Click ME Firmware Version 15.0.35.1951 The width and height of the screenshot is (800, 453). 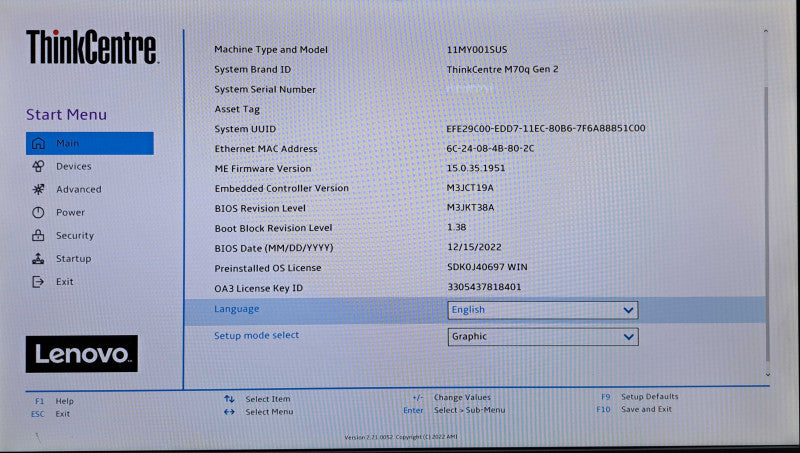pyautogui.click(x=476, y=168)
